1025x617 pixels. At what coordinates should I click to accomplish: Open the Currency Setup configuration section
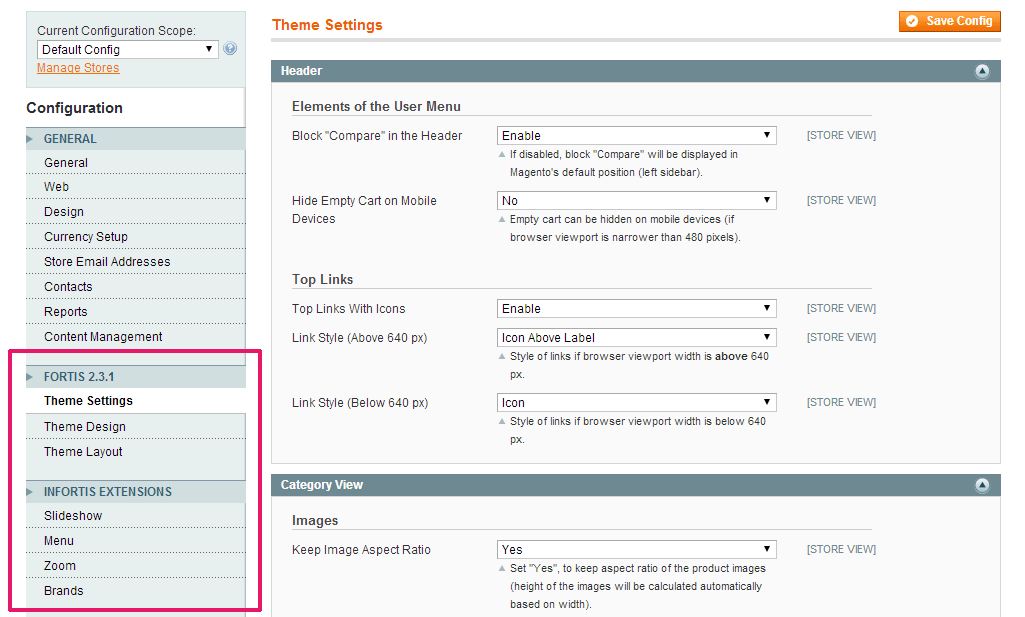[x=86, y=237]
